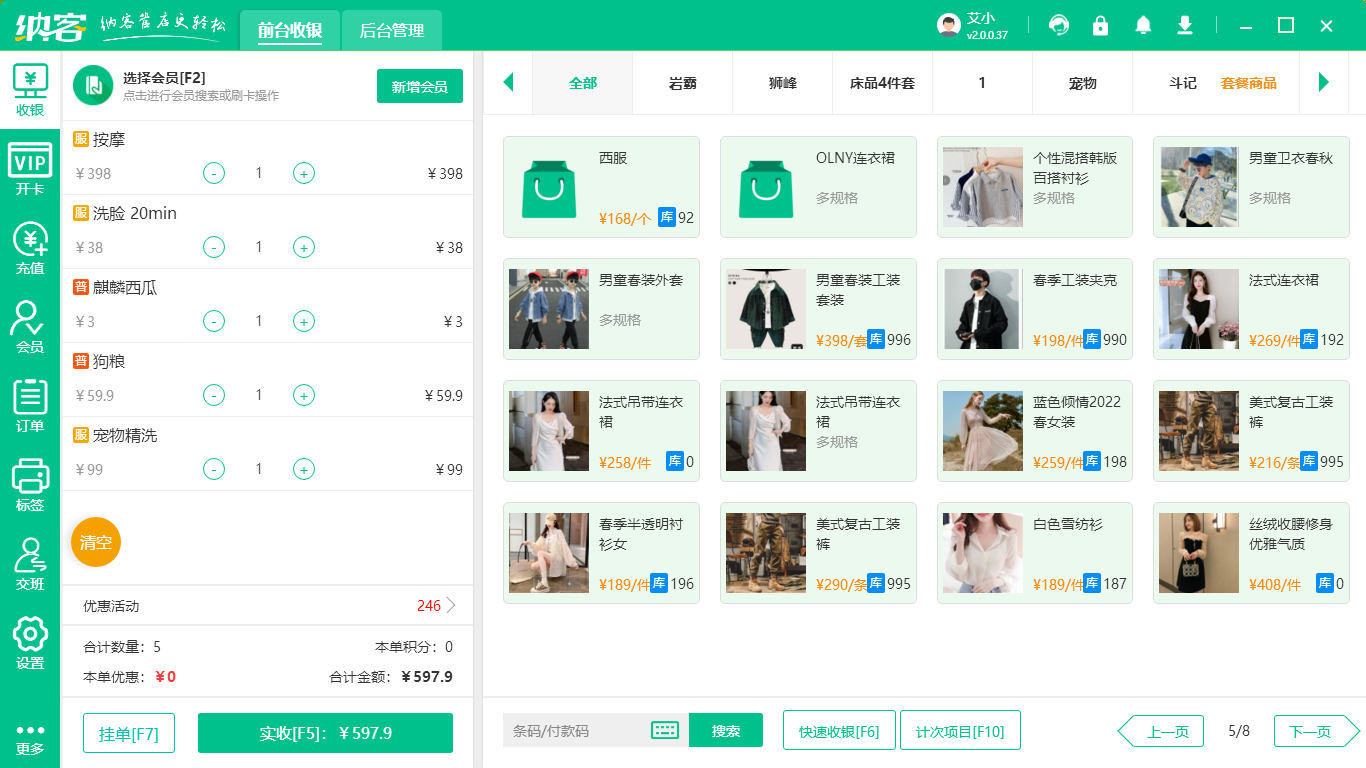The width and height of the screenshot is (1366, 768).
Task: Click the right arrow to see more categories
Action: pyautogui.click(x=1325, y=83)
